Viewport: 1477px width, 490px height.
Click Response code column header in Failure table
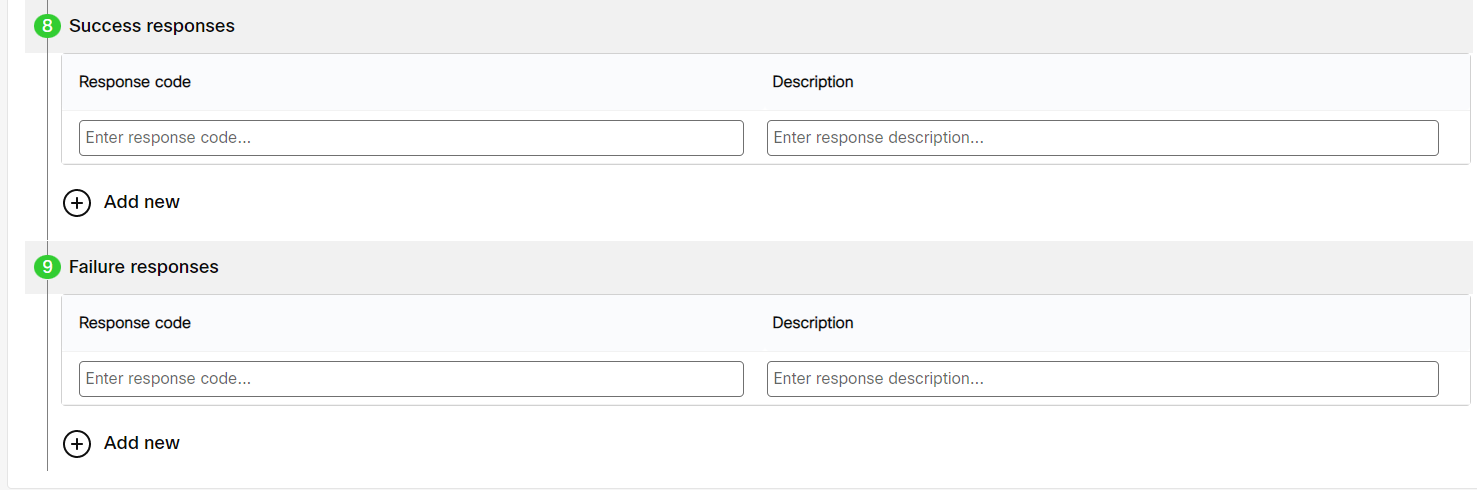pos(135,323)
